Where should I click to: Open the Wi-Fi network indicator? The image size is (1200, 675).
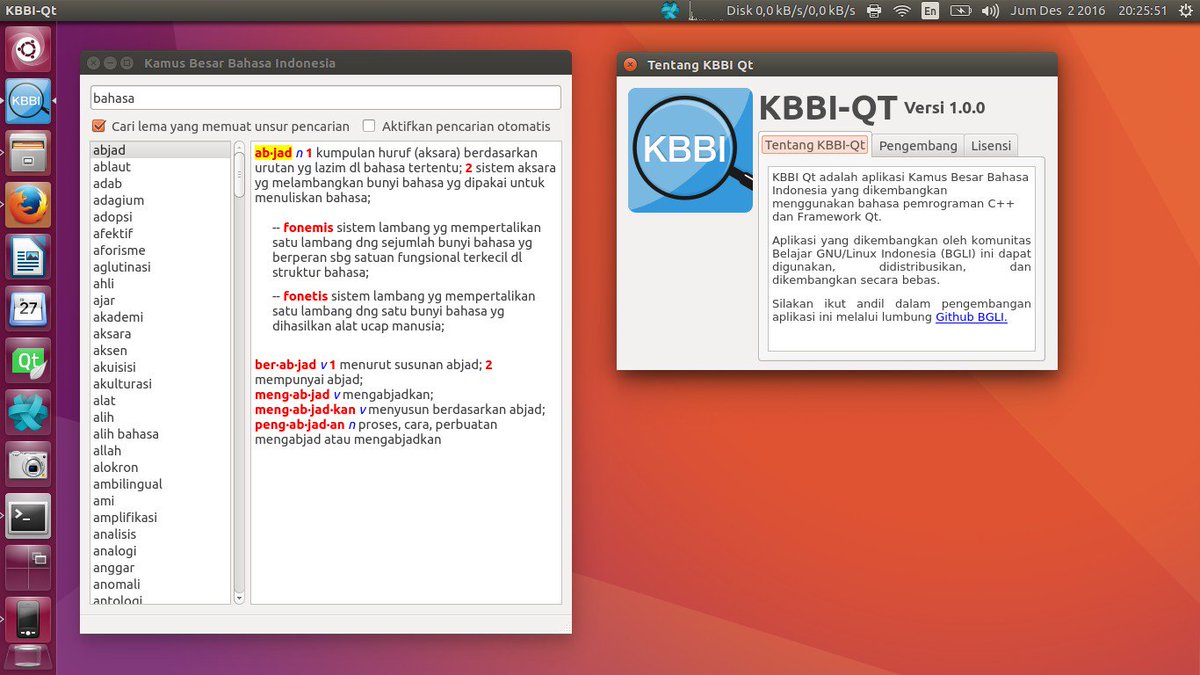coord(902,11)
